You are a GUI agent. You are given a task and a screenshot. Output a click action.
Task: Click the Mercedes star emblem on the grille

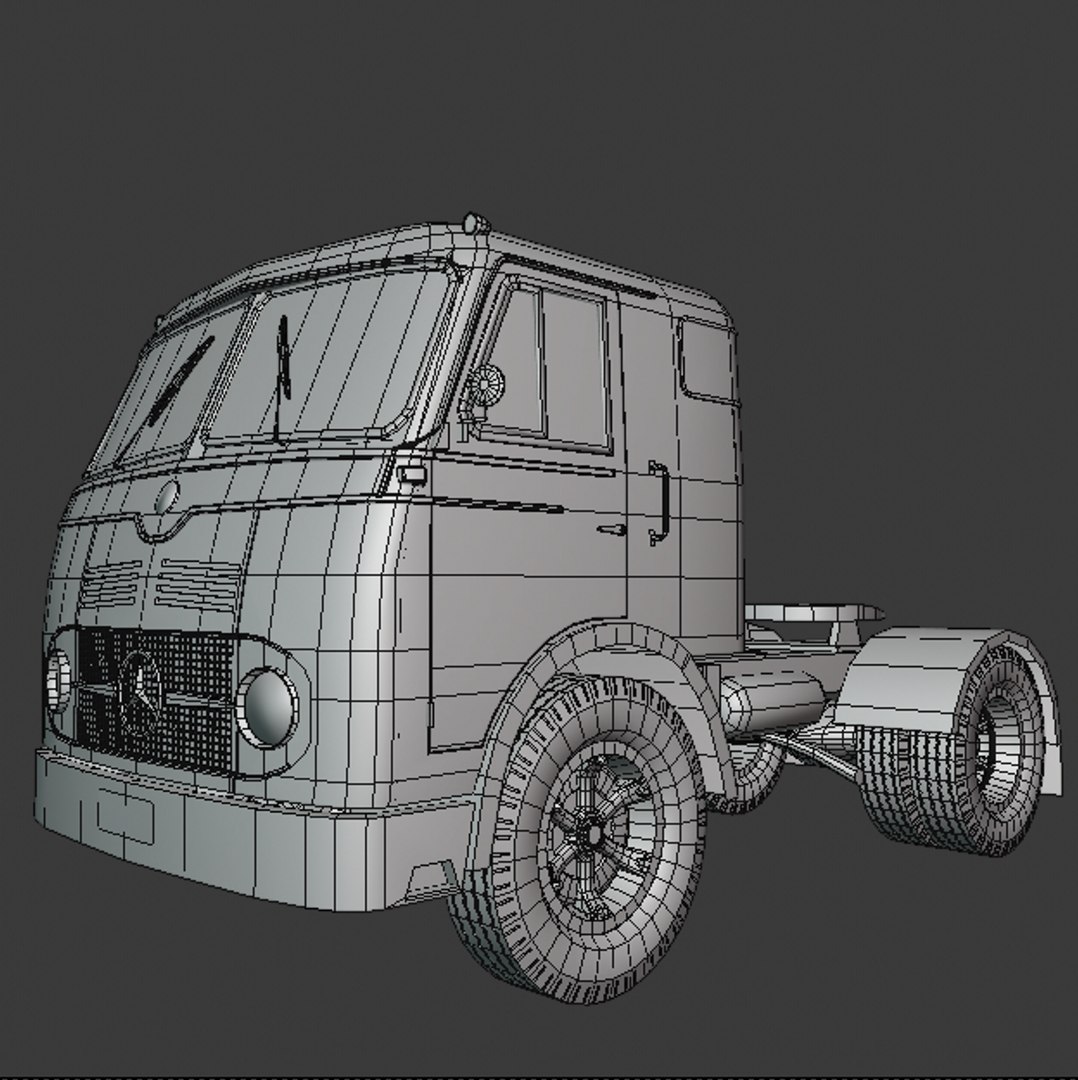point(141,691)
